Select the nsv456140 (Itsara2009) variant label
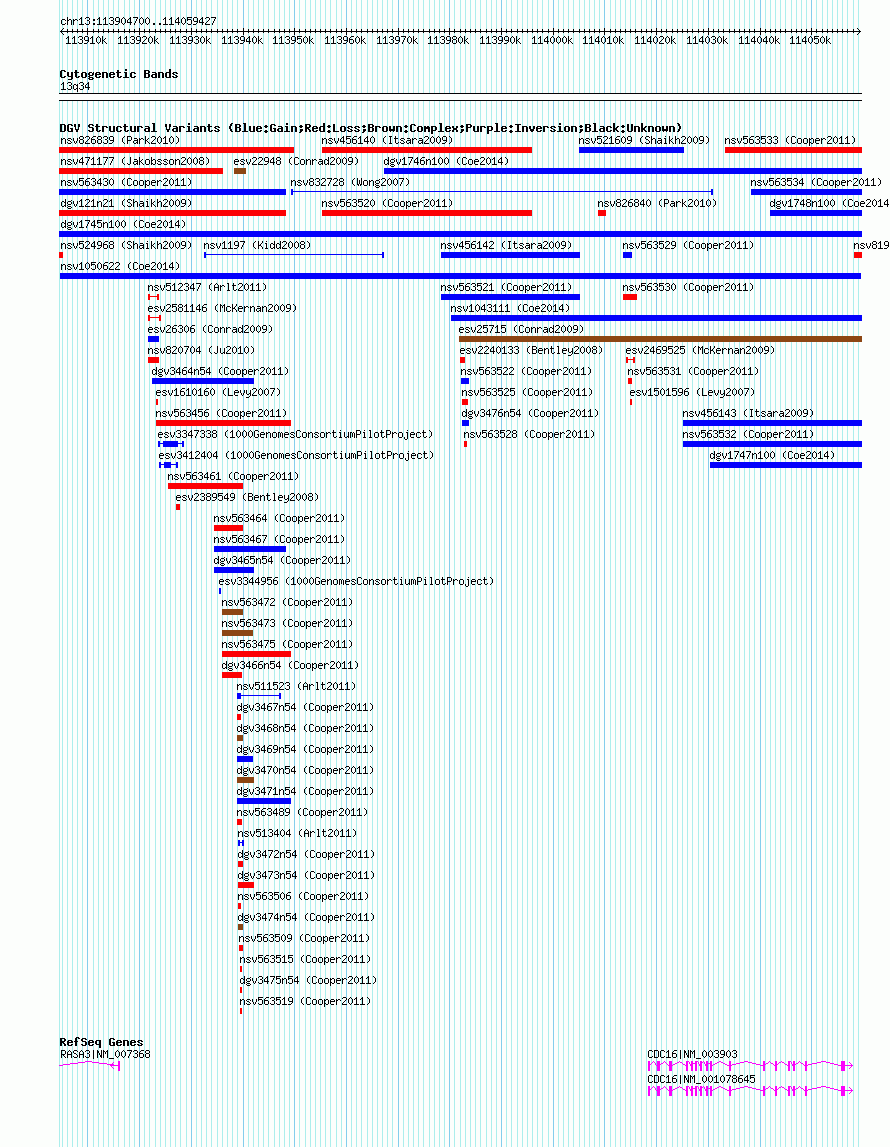Screen dimensions: 890x1147 click(387, 140)
